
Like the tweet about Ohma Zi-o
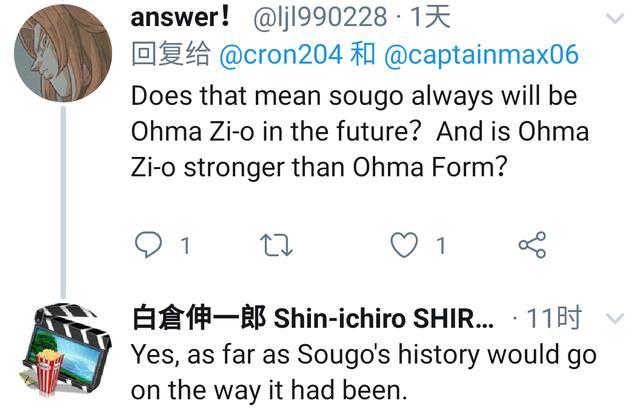point(403,244)
